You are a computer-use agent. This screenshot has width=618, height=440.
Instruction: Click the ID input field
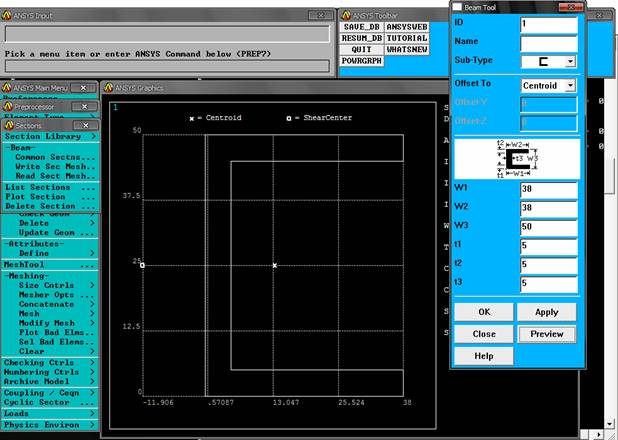point(549,24)
